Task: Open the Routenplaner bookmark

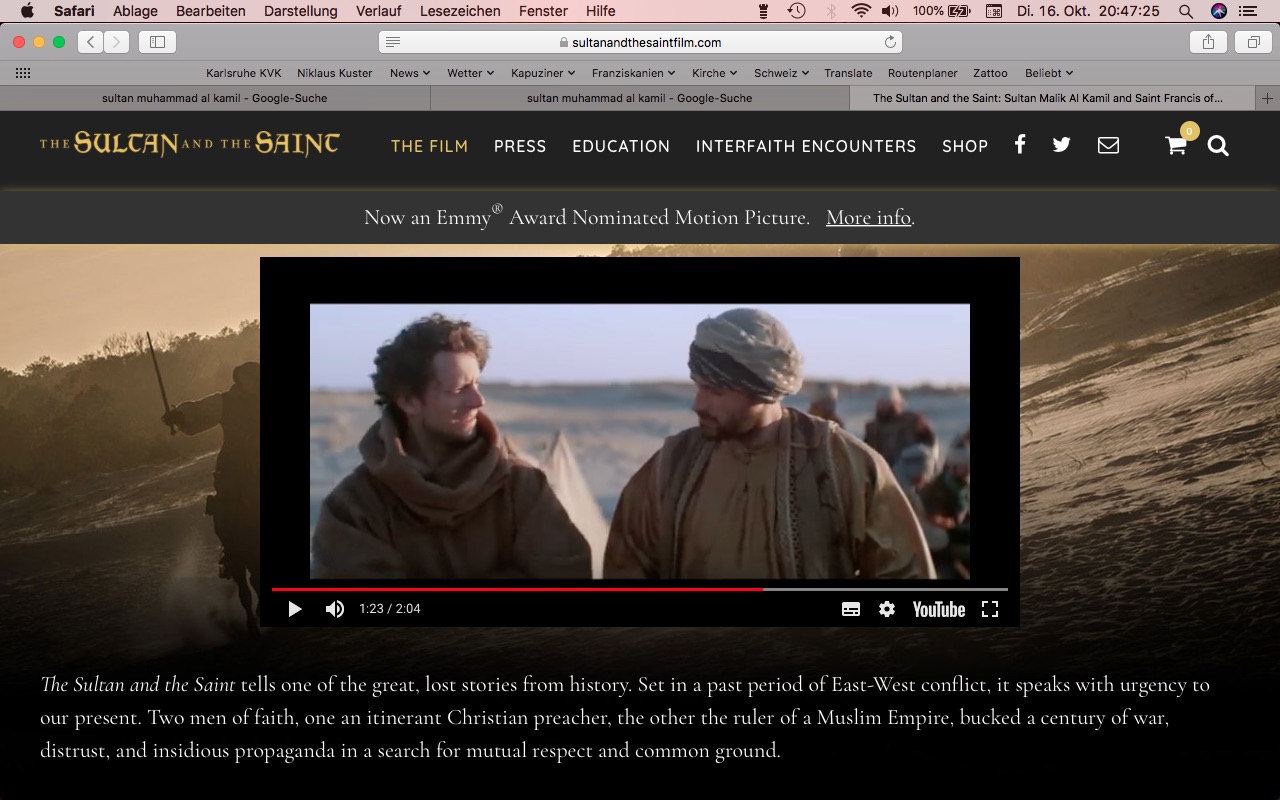Action: [923, 73]
